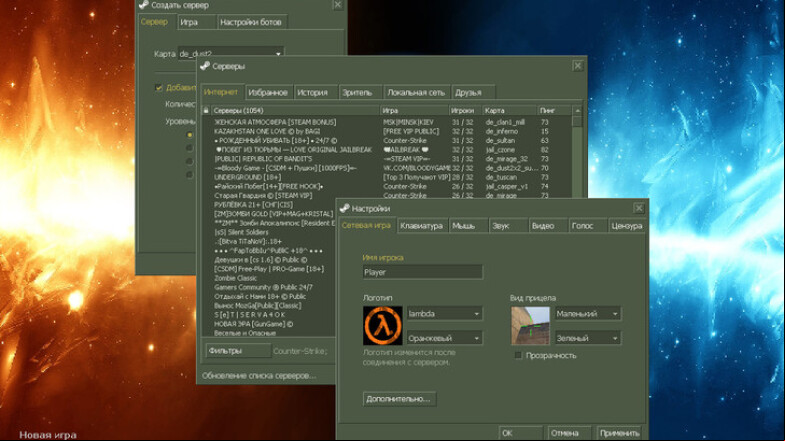Switch to the Звук tab
The image size is (785, 441).
508,226
